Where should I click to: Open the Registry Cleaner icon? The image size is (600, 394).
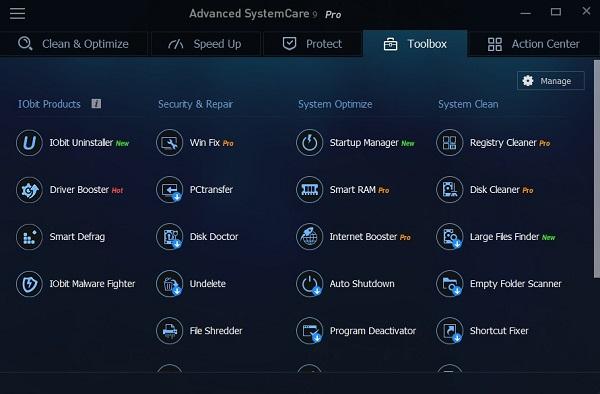(450, 143)
